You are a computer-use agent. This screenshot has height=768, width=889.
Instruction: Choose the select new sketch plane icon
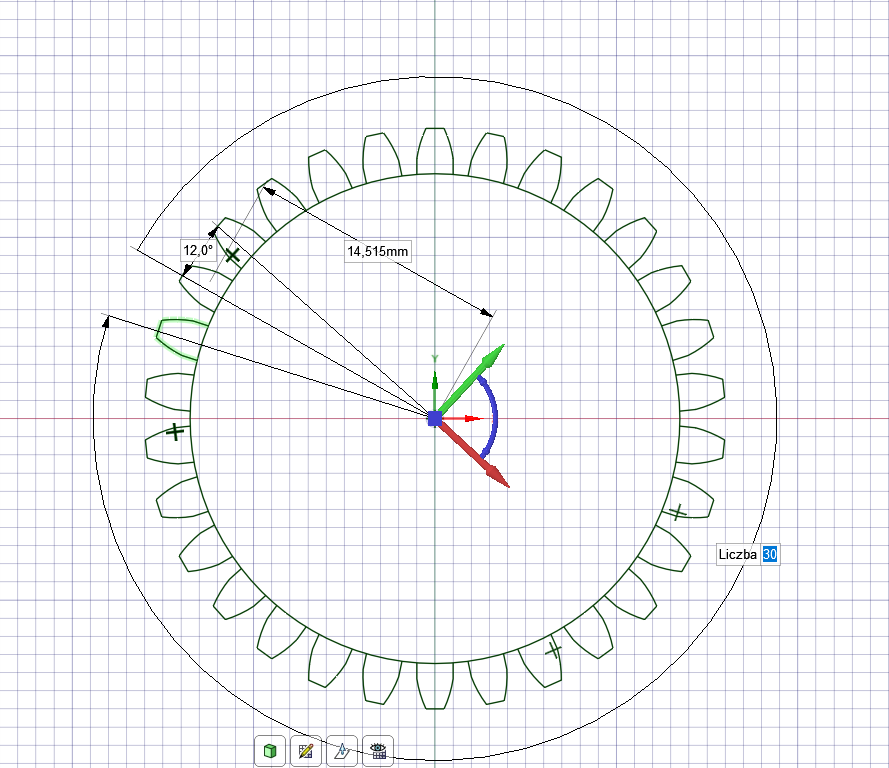click(342, 751)
